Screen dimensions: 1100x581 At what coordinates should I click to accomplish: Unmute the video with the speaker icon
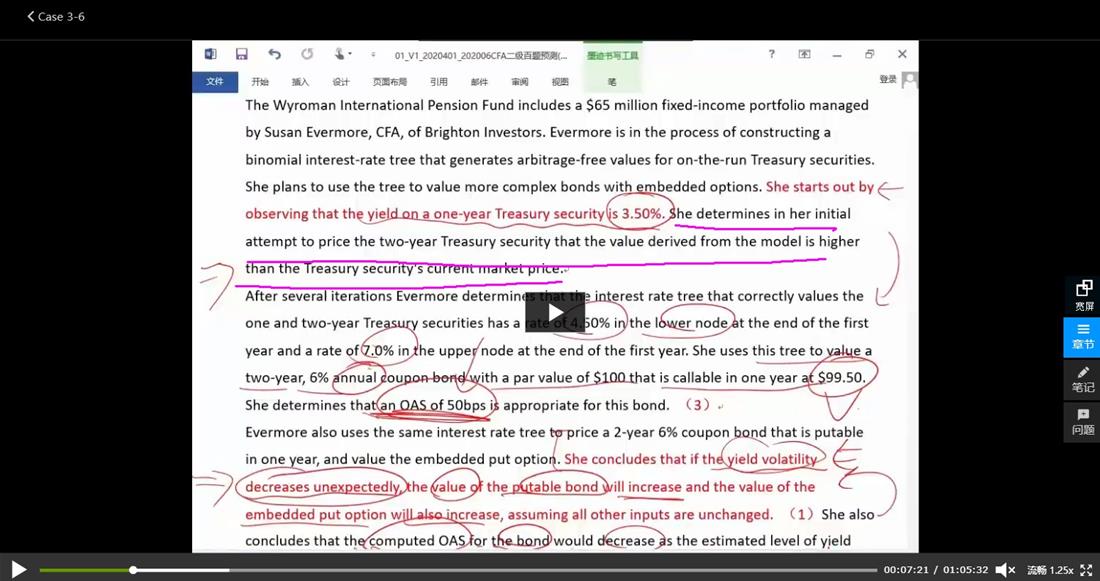point(1005,570)
